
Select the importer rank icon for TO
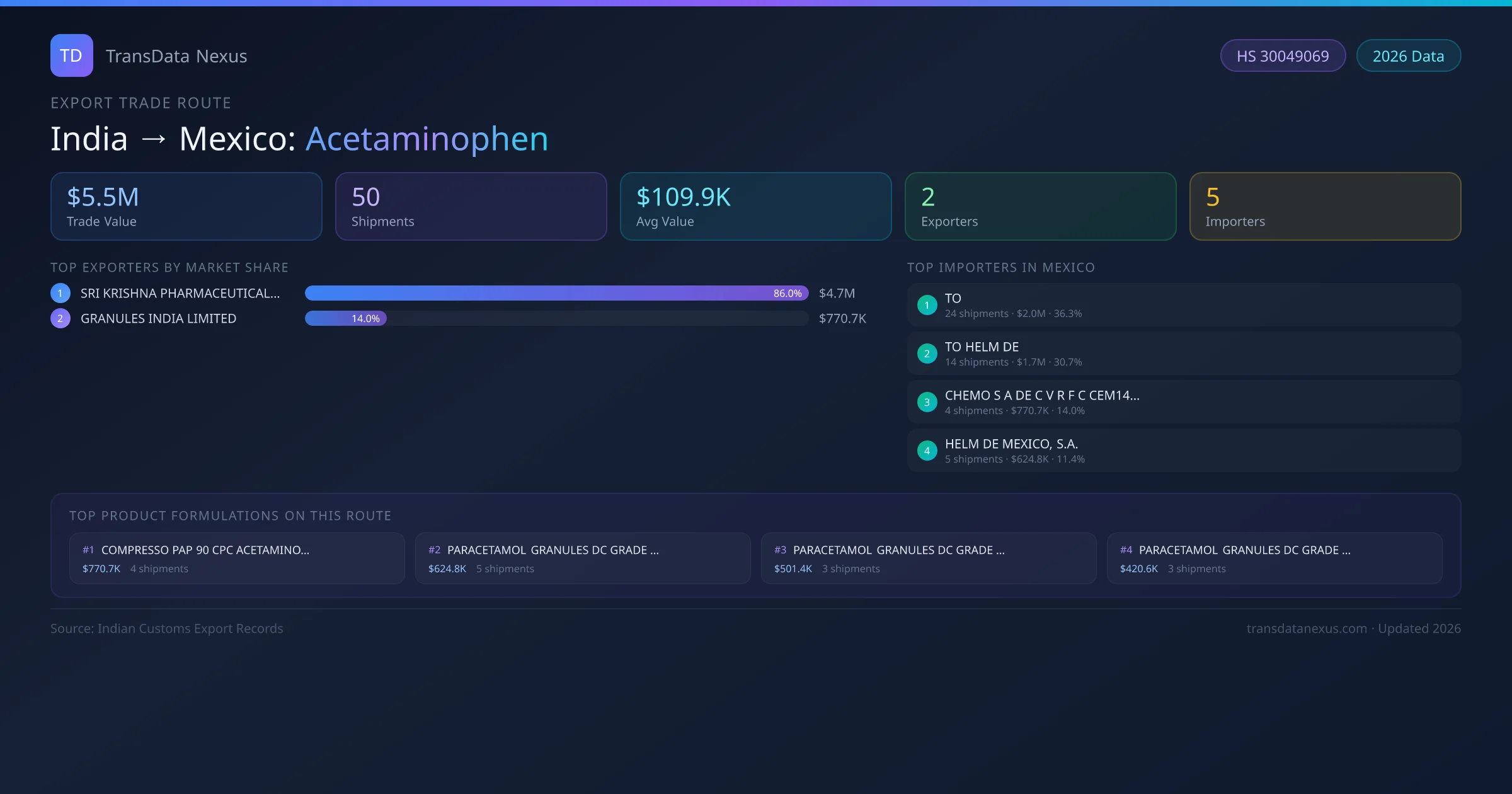coord(927,305)
